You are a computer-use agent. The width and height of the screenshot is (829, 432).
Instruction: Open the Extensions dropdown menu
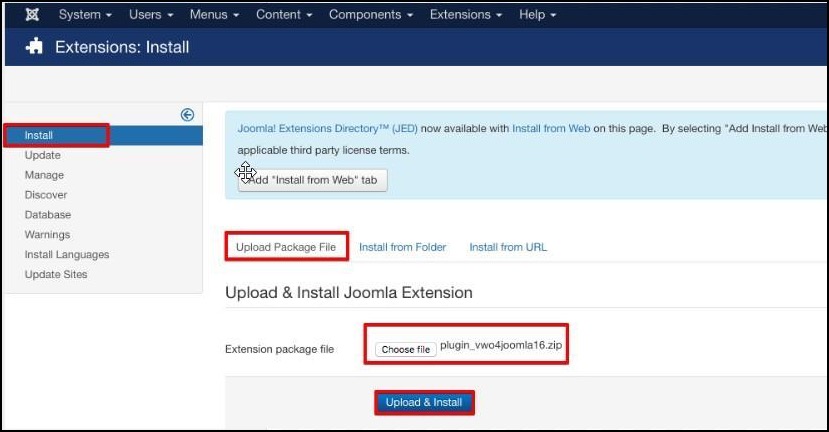pos(466,15)
